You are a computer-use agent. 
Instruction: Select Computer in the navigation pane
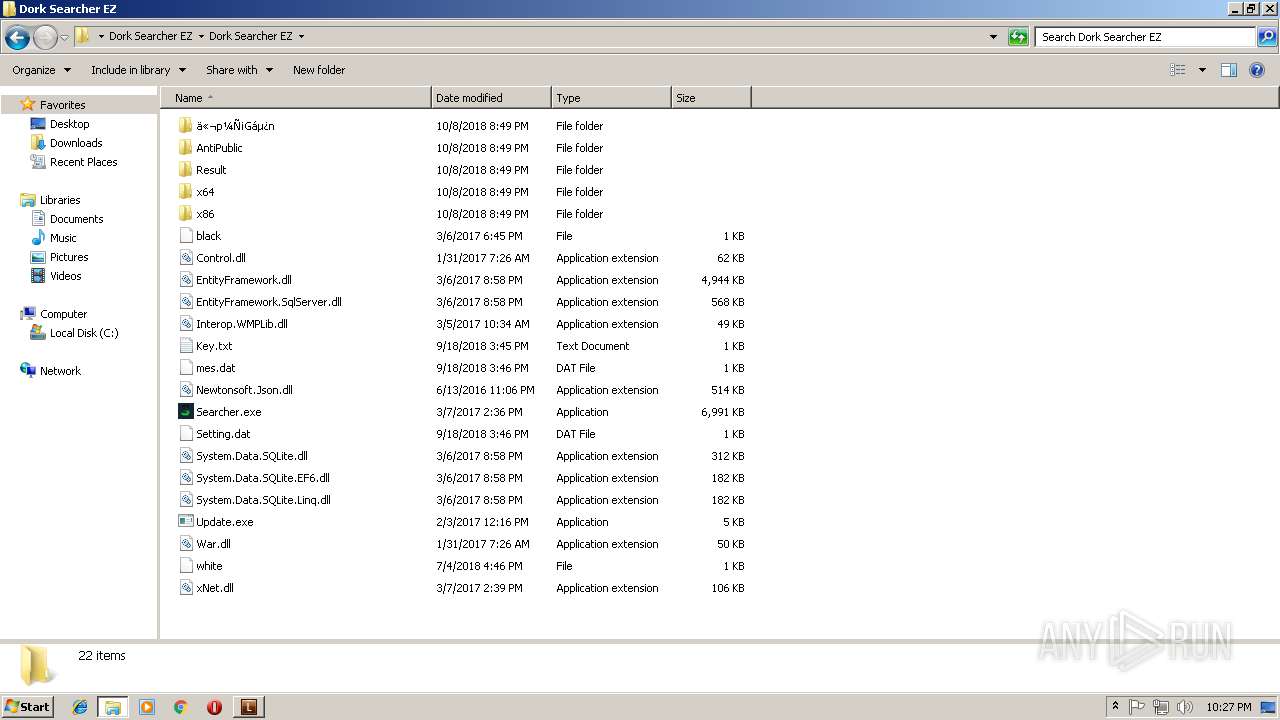[63, 314]
